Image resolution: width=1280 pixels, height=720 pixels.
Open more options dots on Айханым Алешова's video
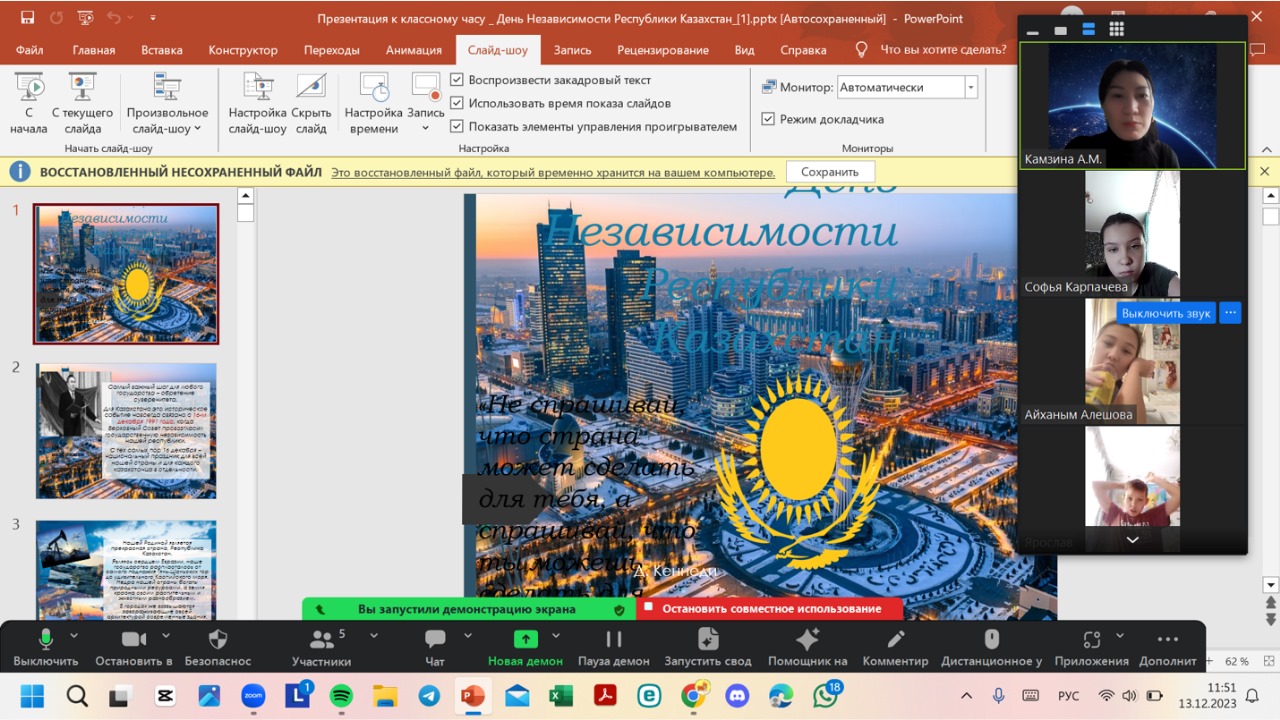coord(1230,313)
